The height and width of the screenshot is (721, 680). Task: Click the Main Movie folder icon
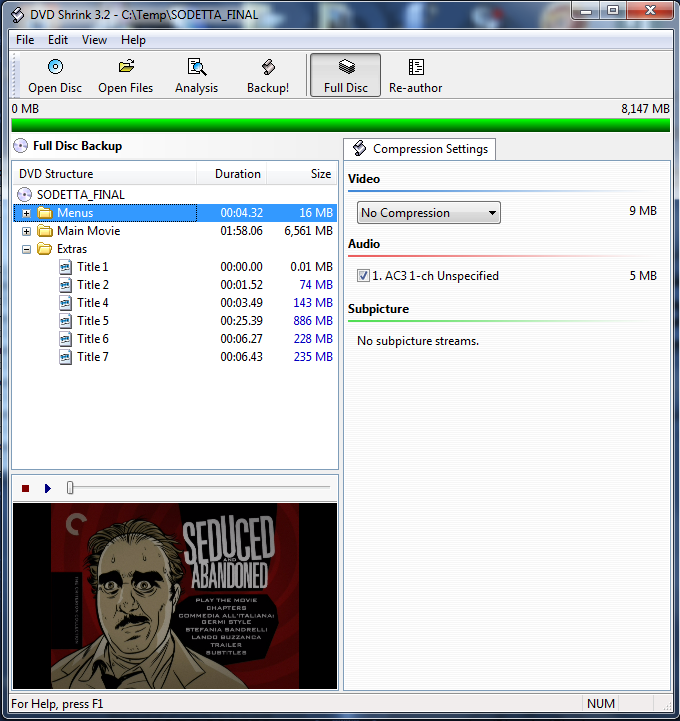tap(45, 231)
